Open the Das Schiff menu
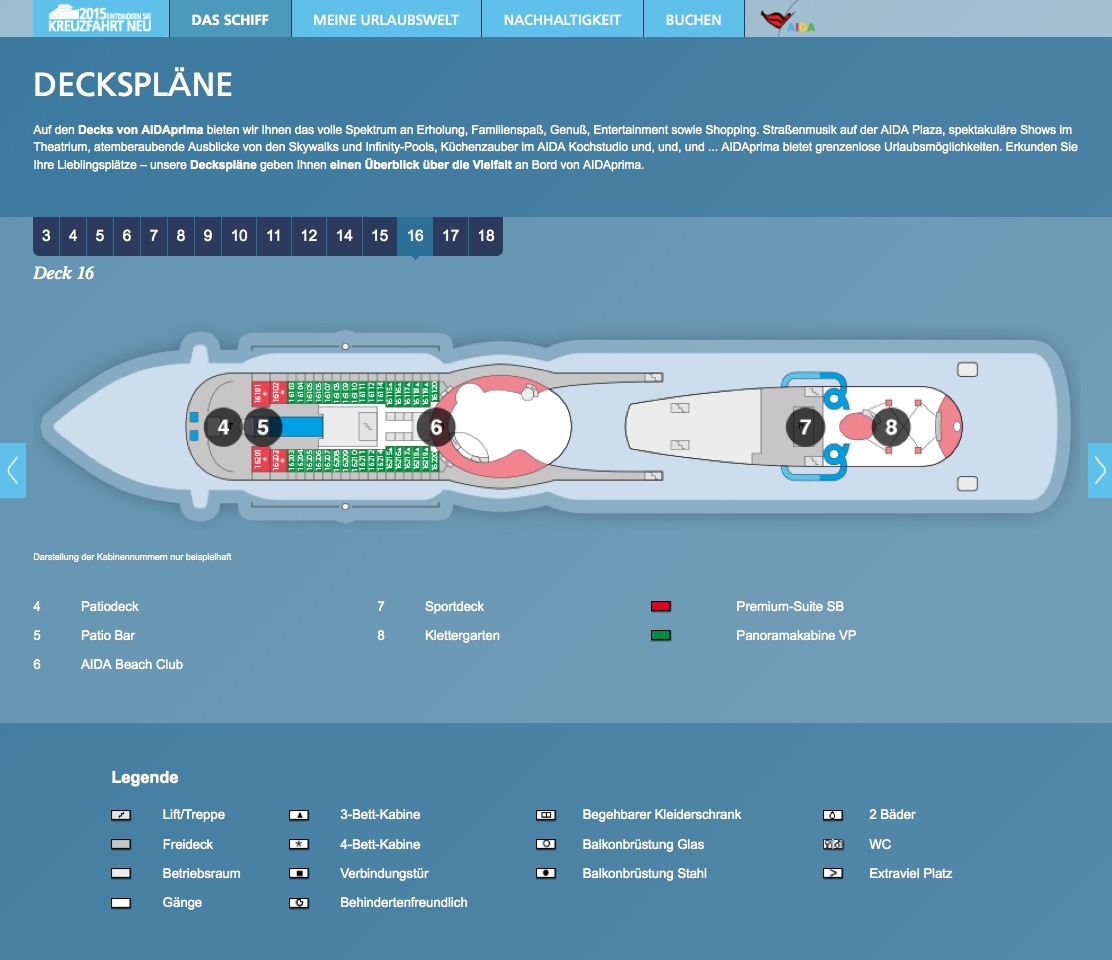This screenshot has height=960, width=1112. point(230,20)
